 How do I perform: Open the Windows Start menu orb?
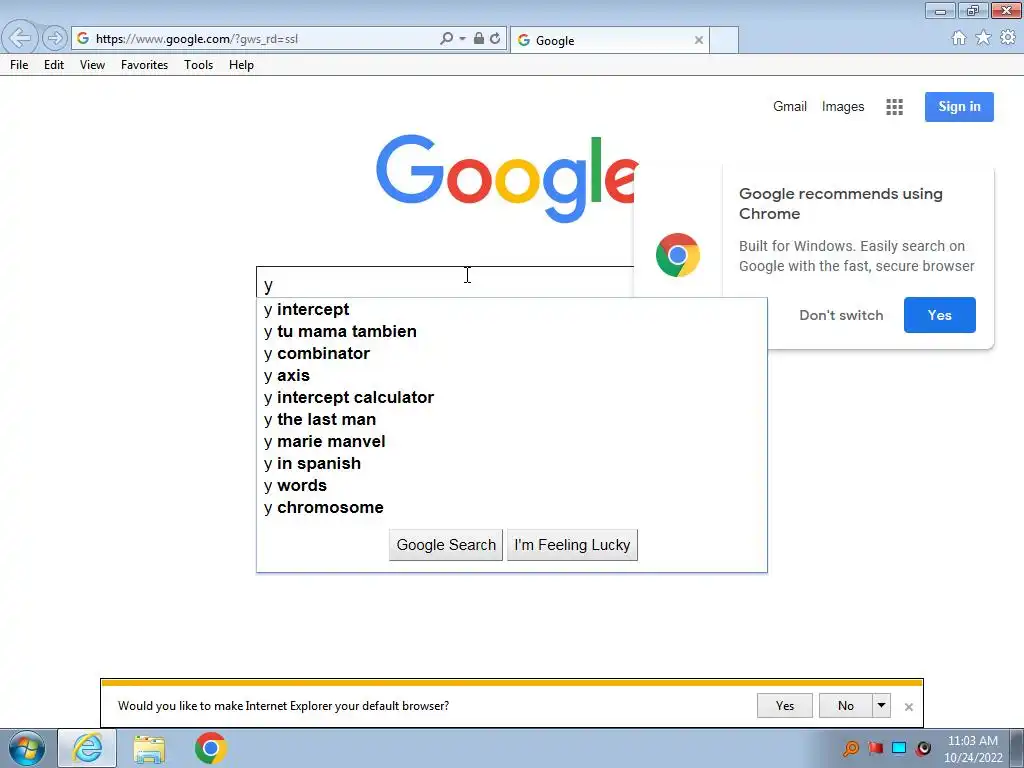pyautogui.click(x=27, y=748)
